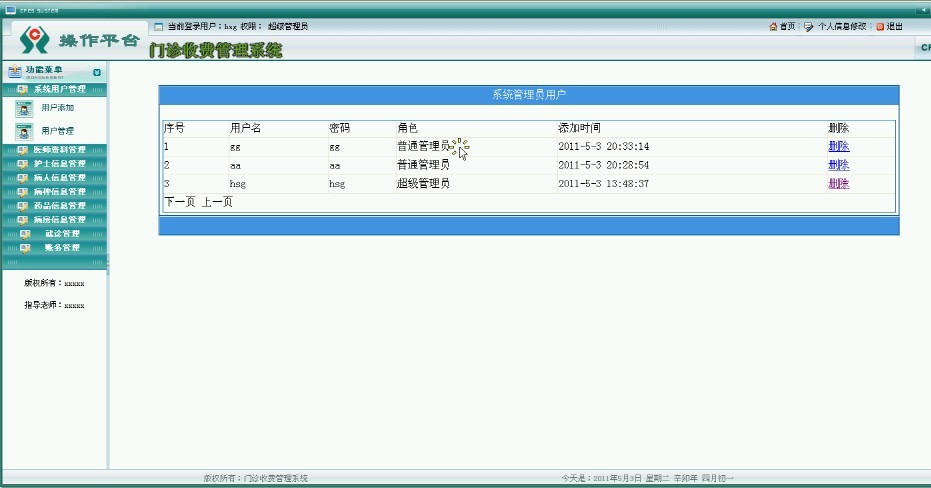Open the 就诊管理 menu
Screen dimensions: 931x488
tap(58, 234)
